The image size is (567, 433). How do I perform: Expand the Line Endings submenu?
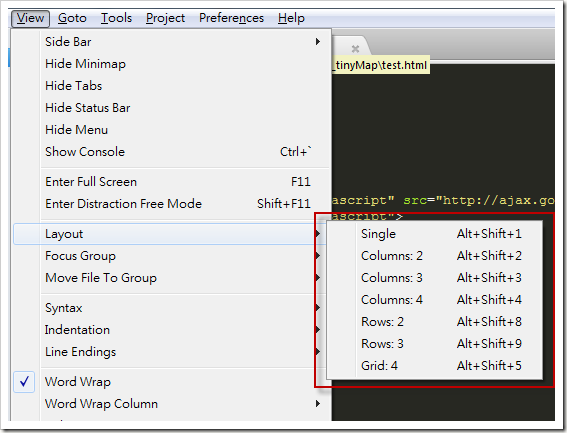pyautogui.click(x=170, y=352)
